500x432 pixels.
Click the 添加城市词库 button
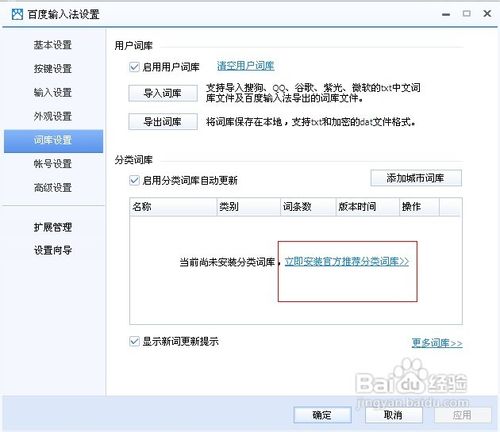[416, 178]
